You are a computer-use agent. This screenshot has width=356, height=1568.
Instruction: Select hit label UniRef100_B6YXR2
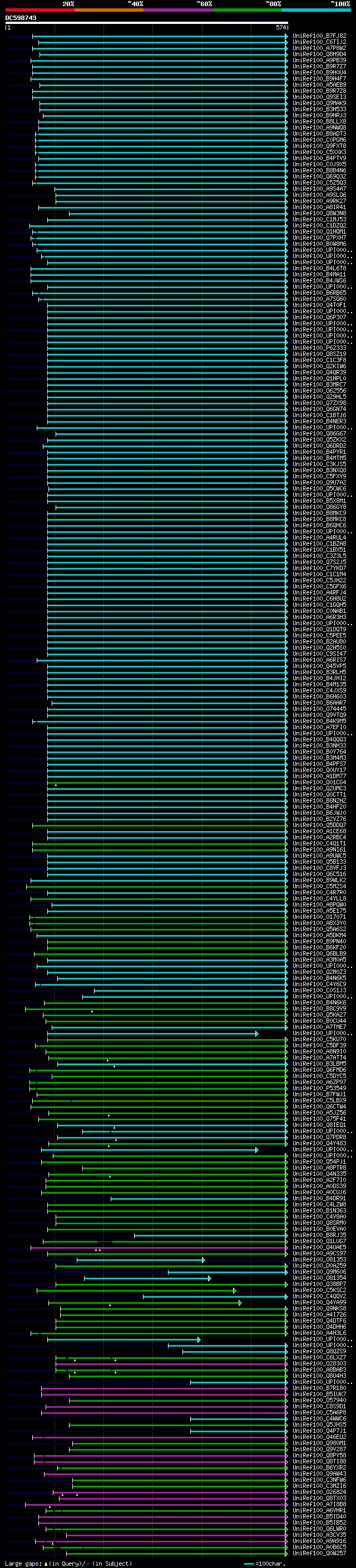(x=319, y=1467)
